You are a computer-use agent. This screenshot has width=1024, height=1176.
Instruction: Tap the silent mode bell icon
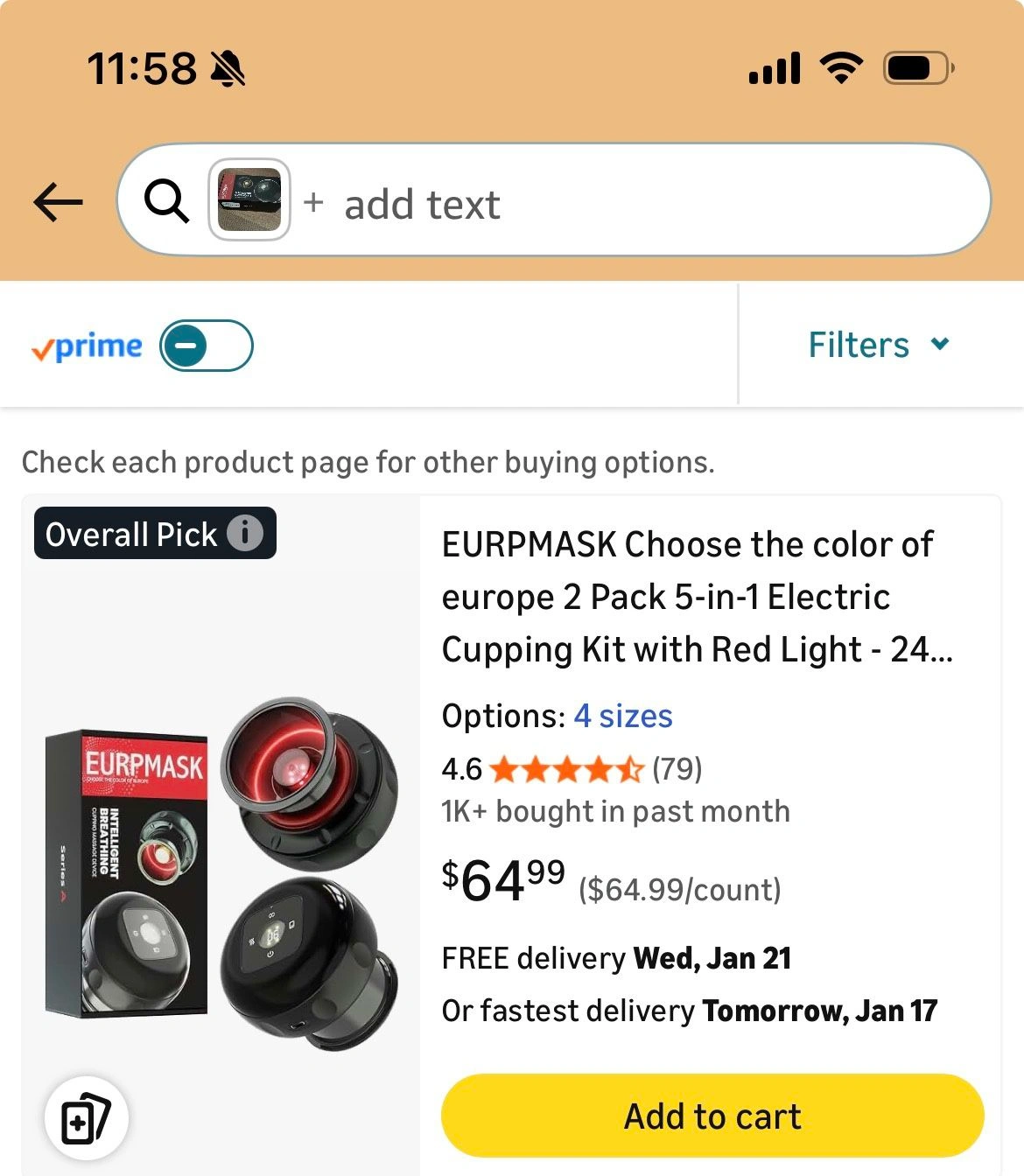[228, 68]
